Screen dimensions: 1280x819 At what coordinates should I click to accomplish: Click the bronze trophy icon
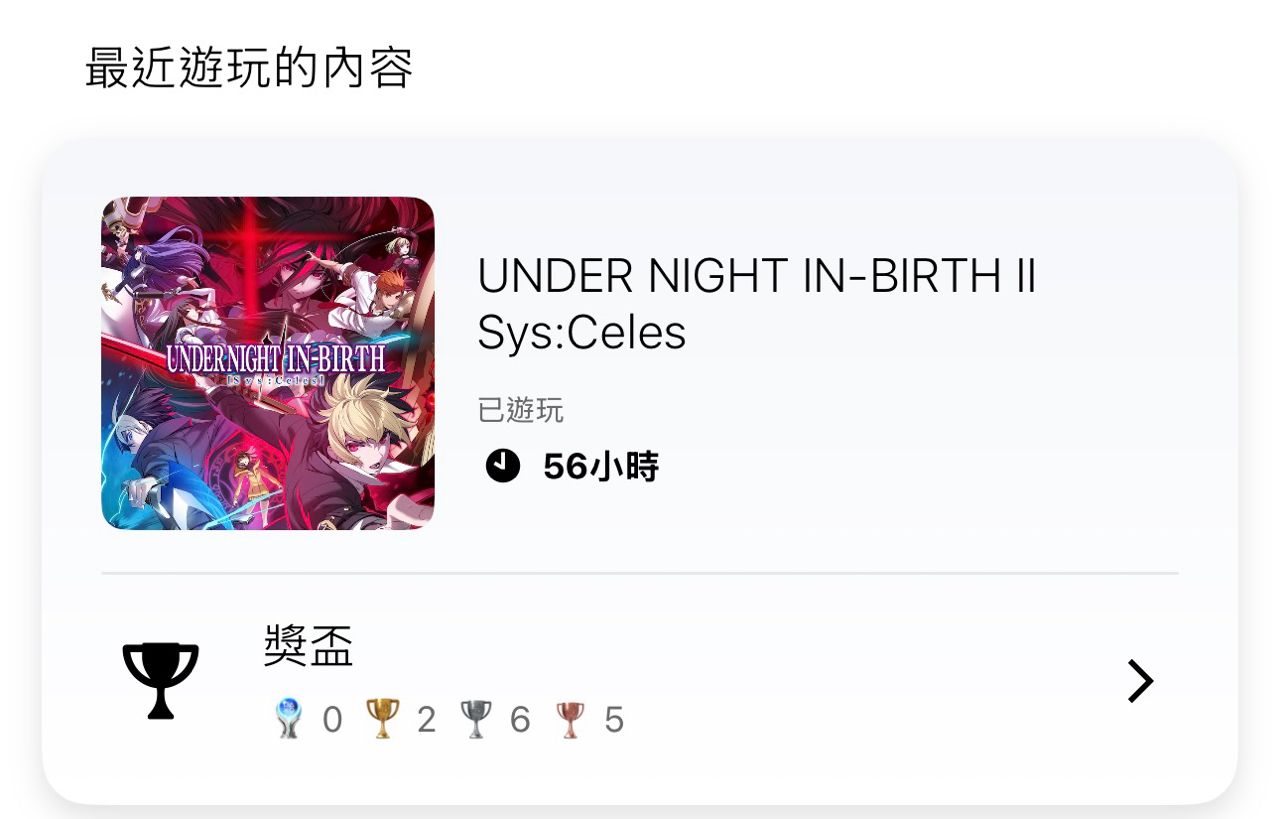(x=570, y=719)
